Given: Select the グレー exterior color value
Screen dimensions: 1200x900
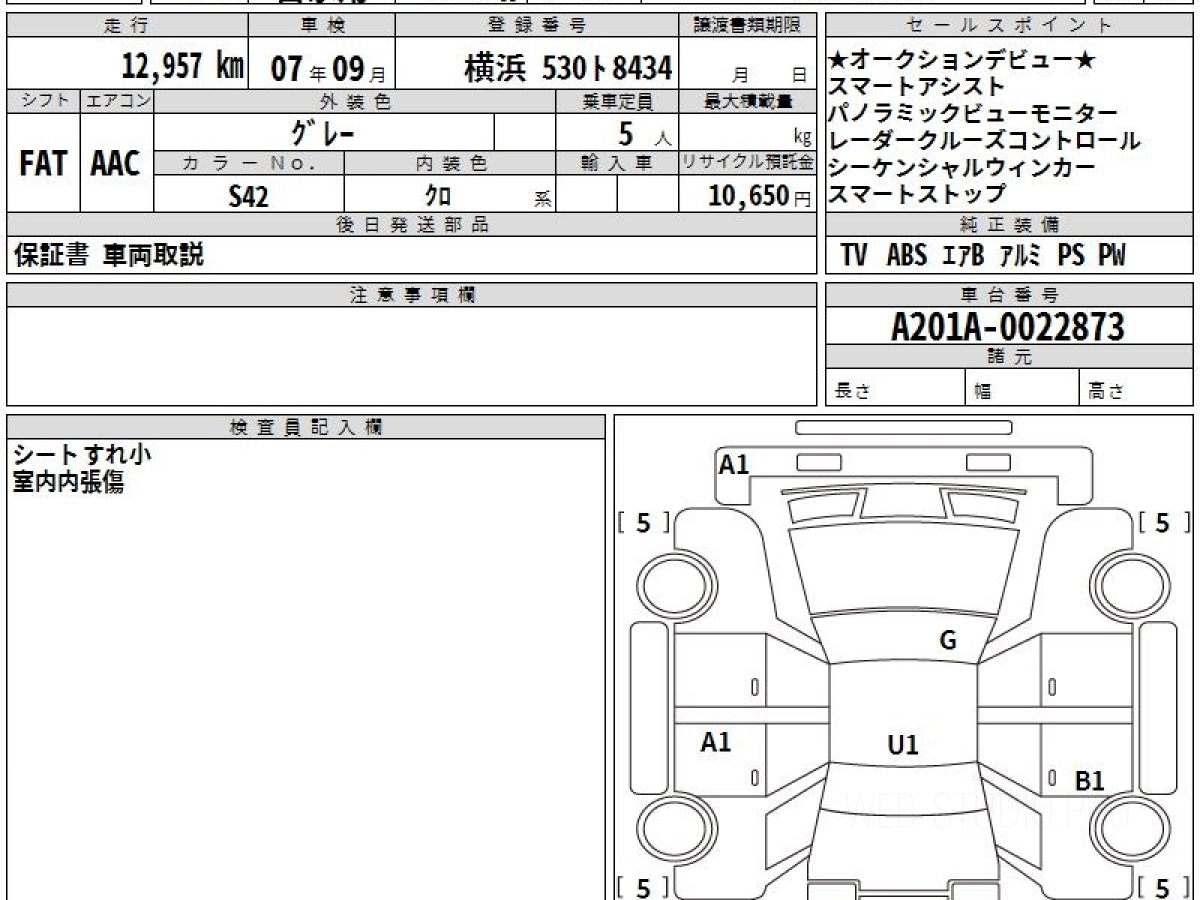Looking at the screenshot, I should pyautogui.click(x=323, y=132).
